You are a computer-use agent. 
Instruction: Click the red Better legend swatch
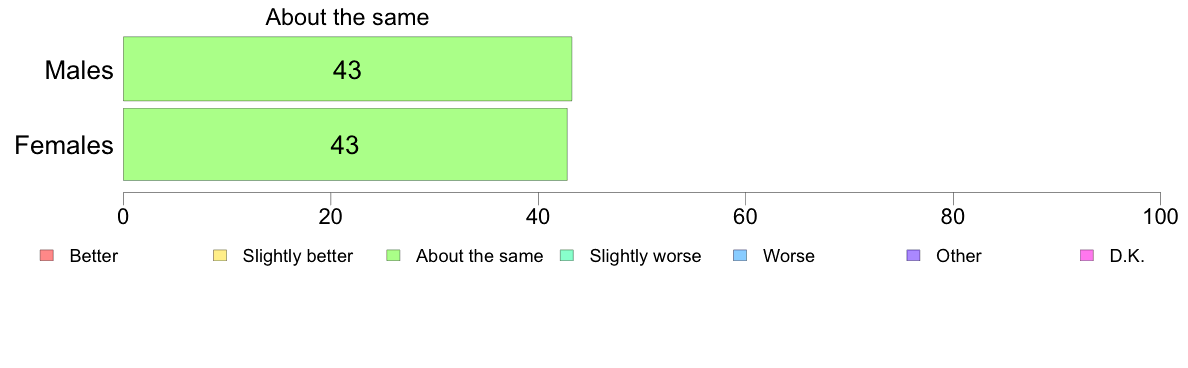[x=46, y=256]
